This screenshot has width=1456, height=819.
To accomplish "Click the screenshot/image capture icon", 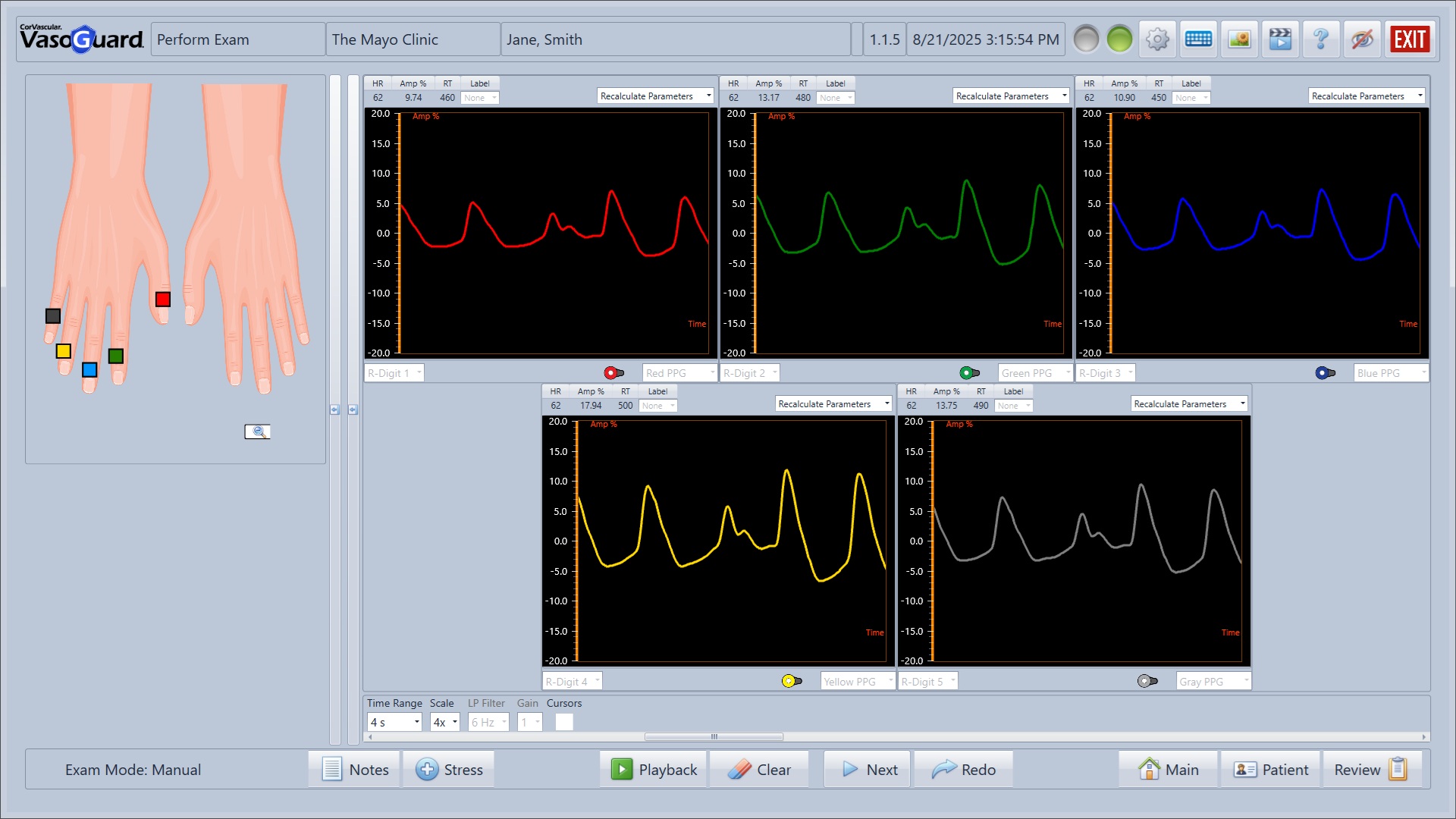I will coord(1239,39).
